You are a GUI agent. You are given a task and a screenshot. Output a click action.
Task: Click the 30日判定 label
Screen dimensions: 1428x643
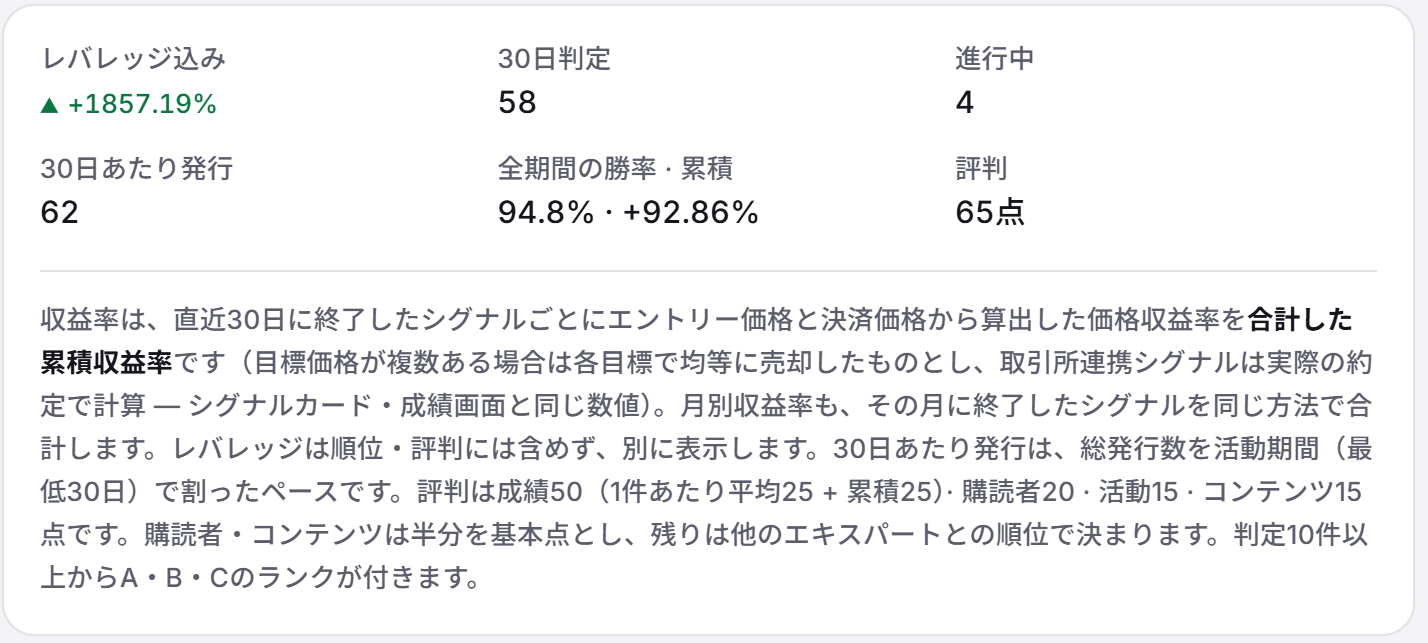(554, 59)
